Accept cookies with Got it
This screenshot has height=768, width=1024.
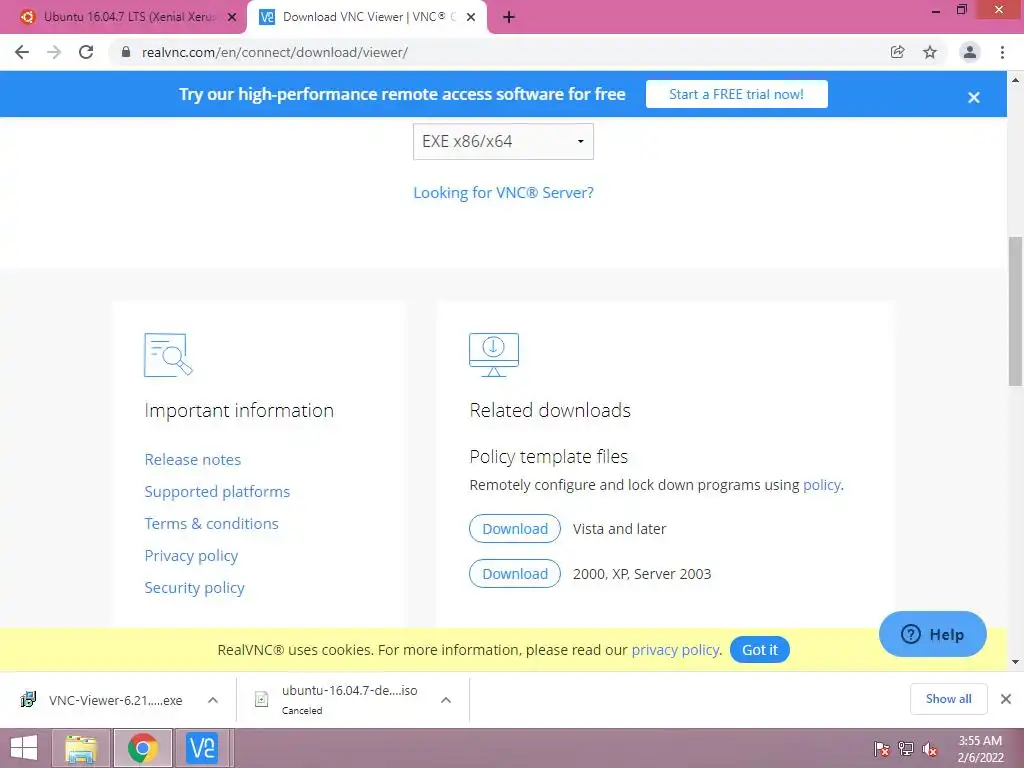(x=760, y=650)
